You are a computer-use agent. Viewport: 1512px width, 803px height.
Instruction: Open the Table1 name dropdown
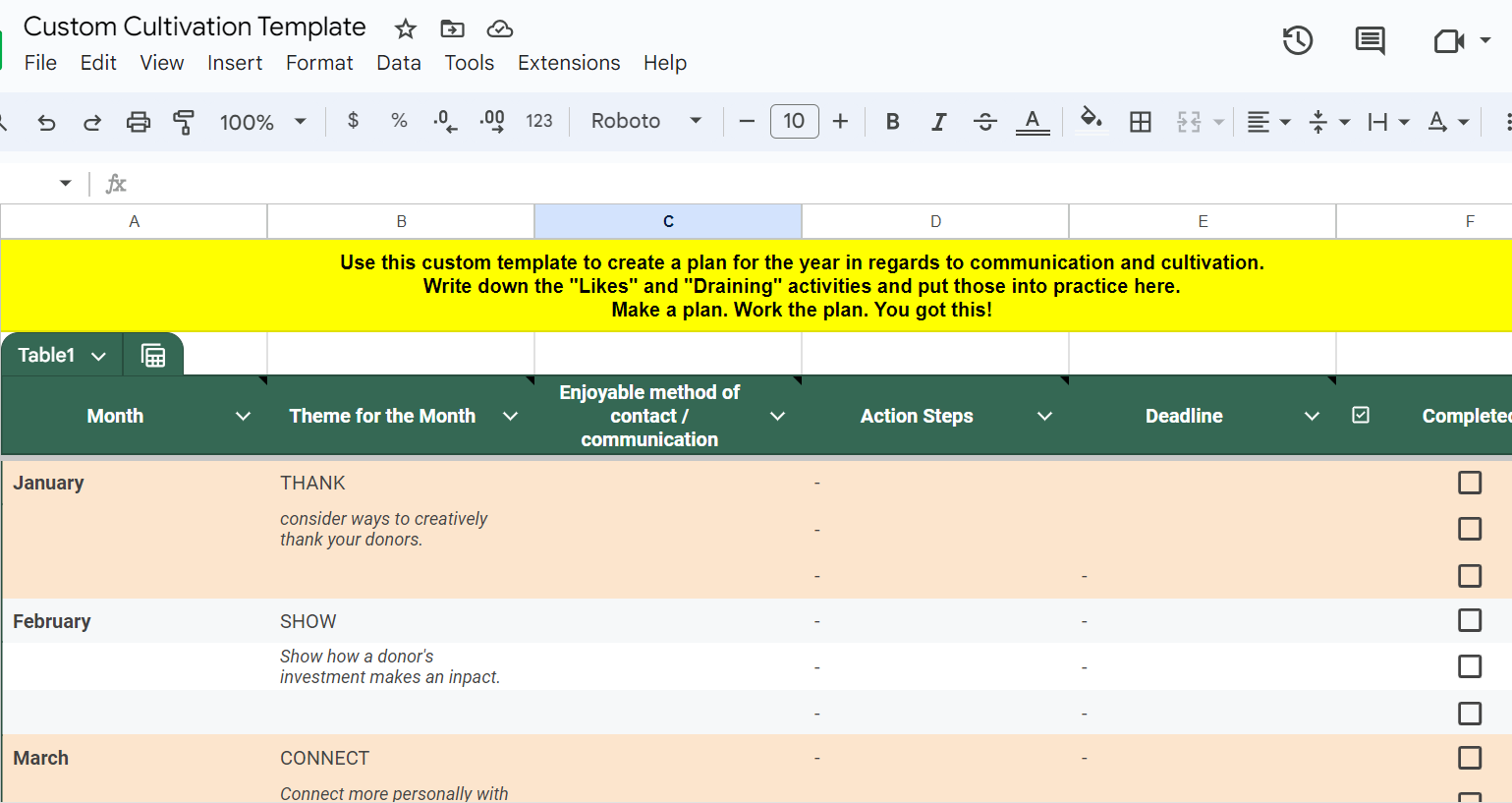pyautogui.click(x=98, y=356)
